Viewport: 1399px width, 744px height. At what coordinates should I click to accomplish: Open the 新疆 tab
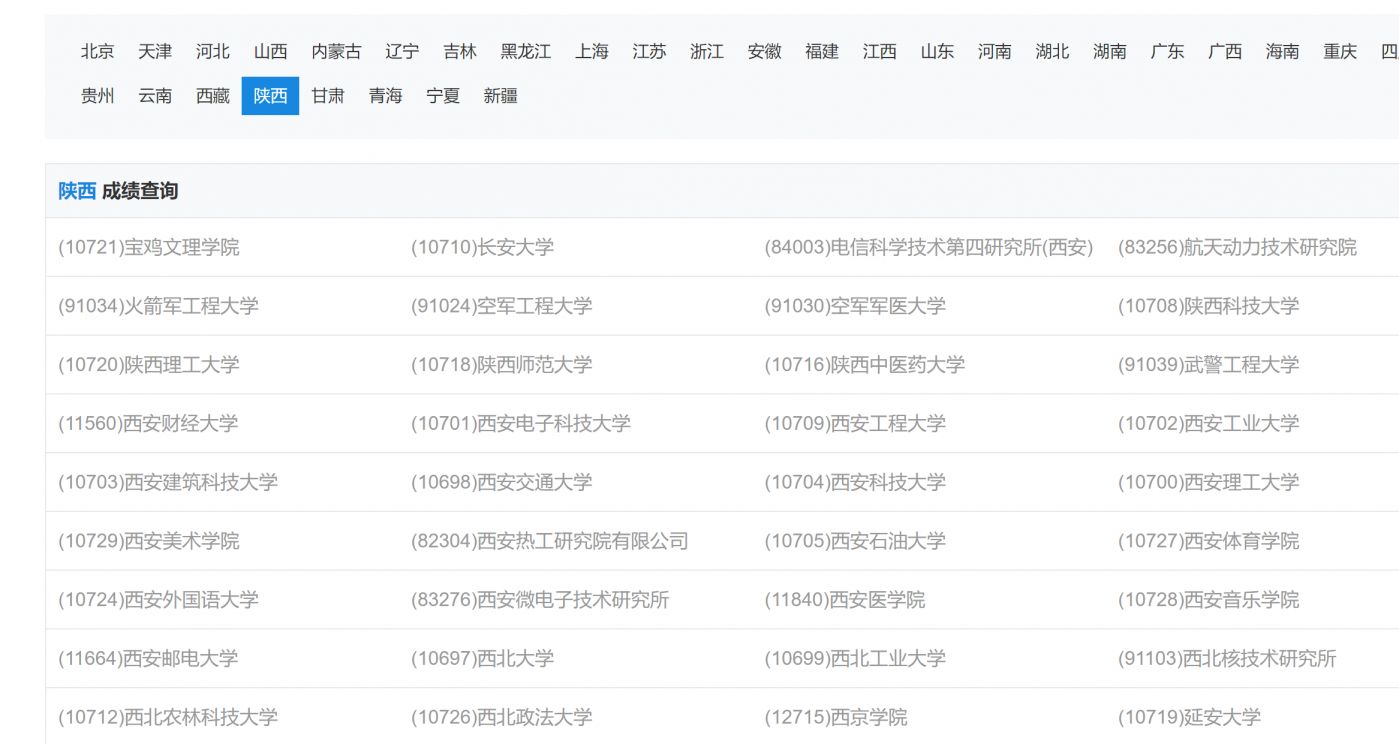[x=500, y=96]
